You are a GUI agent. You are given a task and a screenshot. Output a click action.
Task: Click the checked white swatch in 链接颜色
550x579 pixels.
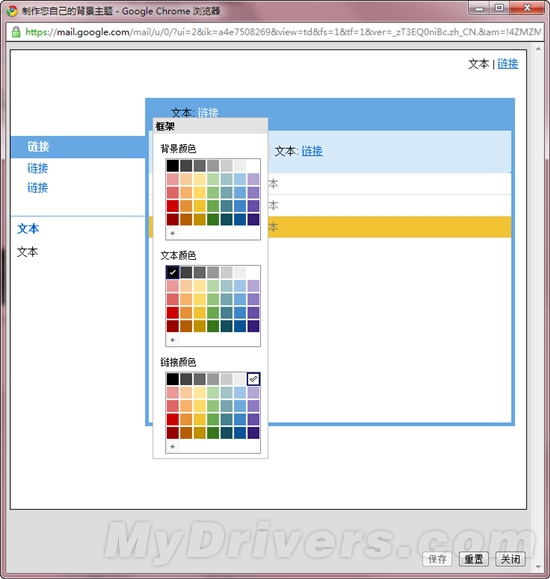click(253, 379)
